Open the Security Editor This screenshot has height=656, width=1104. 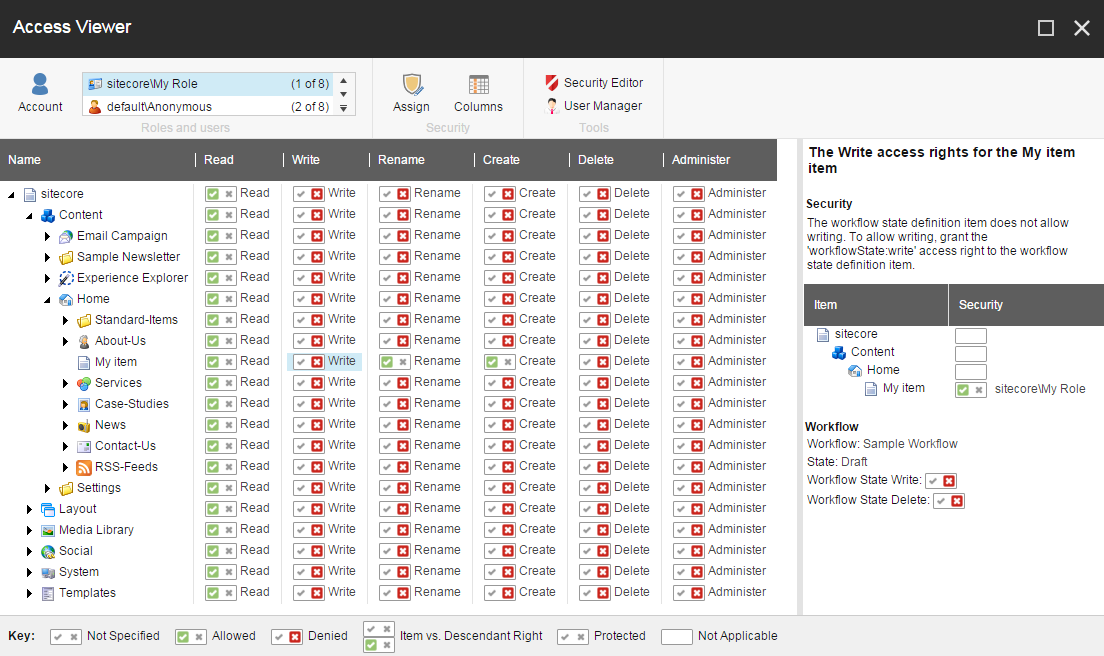(x=594, y=82)
